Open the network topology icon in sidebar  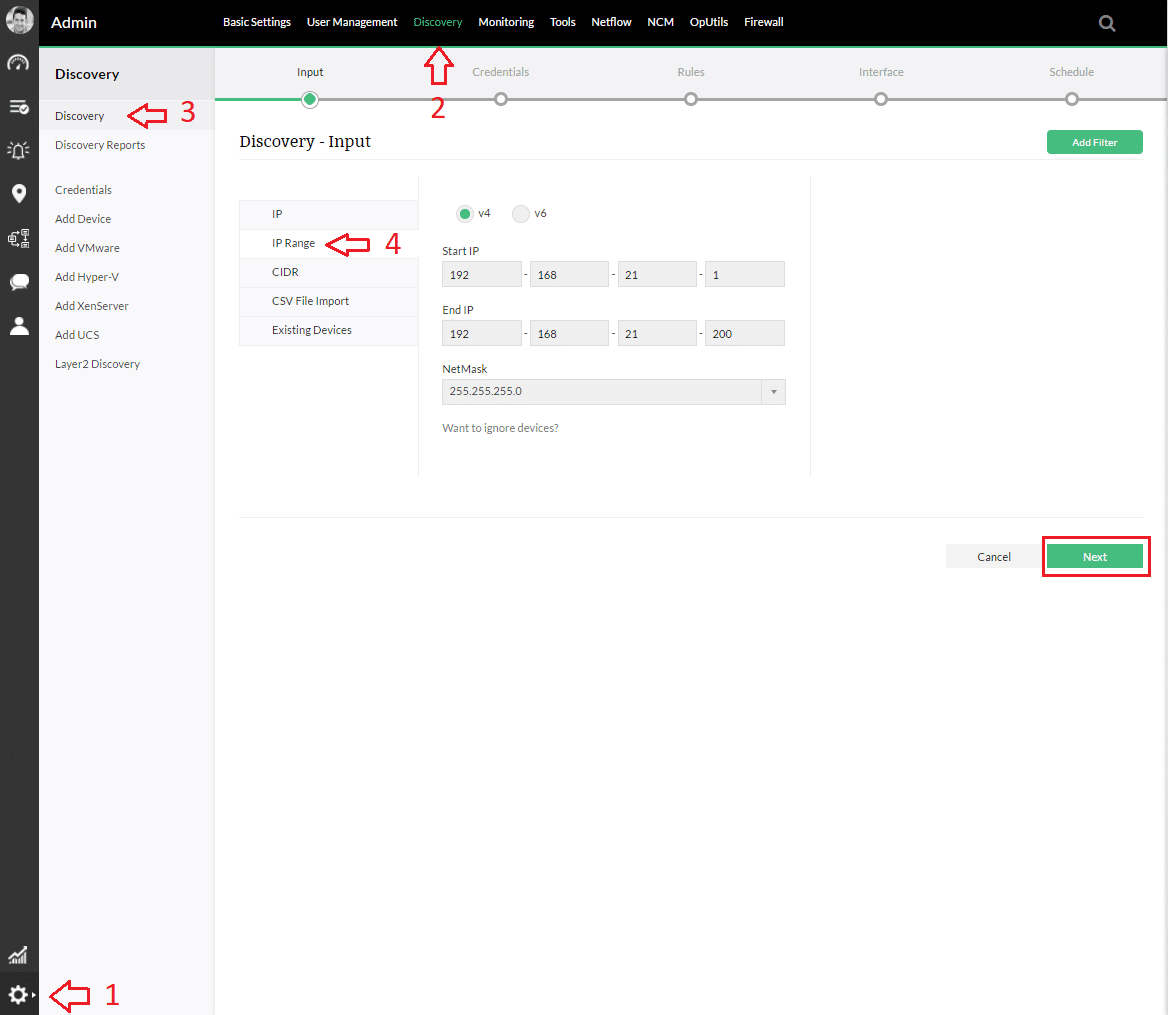coord(18,238)
